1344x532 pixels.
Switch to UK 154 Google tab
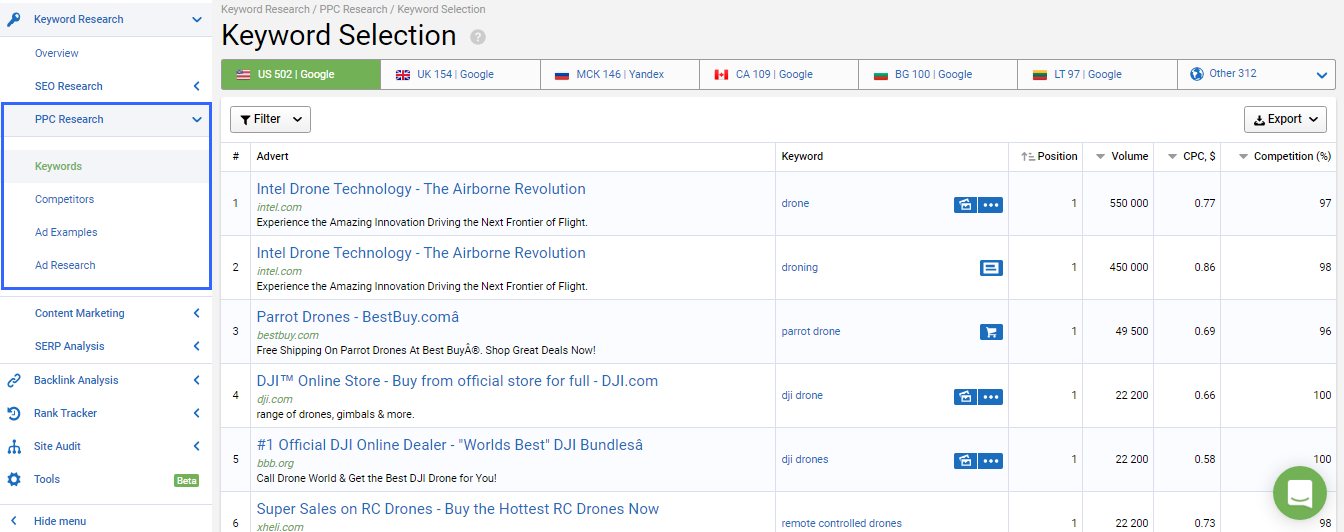point(460,74)
